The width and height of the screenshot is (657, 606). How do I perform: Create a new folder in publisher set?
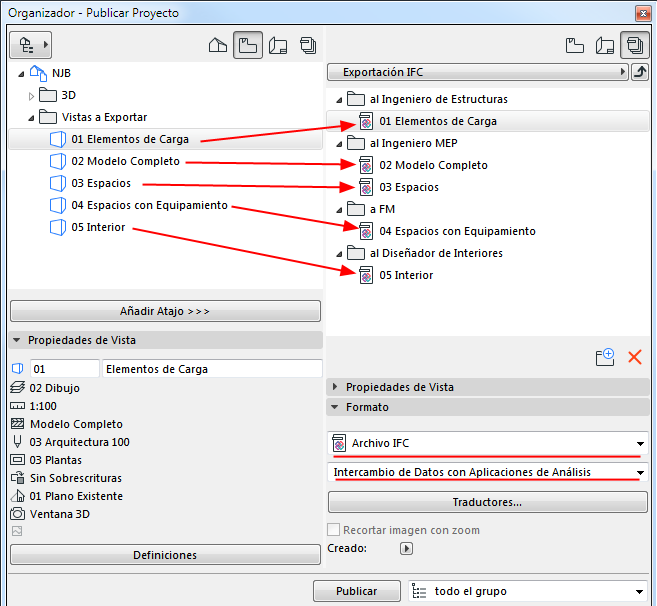(x=605, y=357)
